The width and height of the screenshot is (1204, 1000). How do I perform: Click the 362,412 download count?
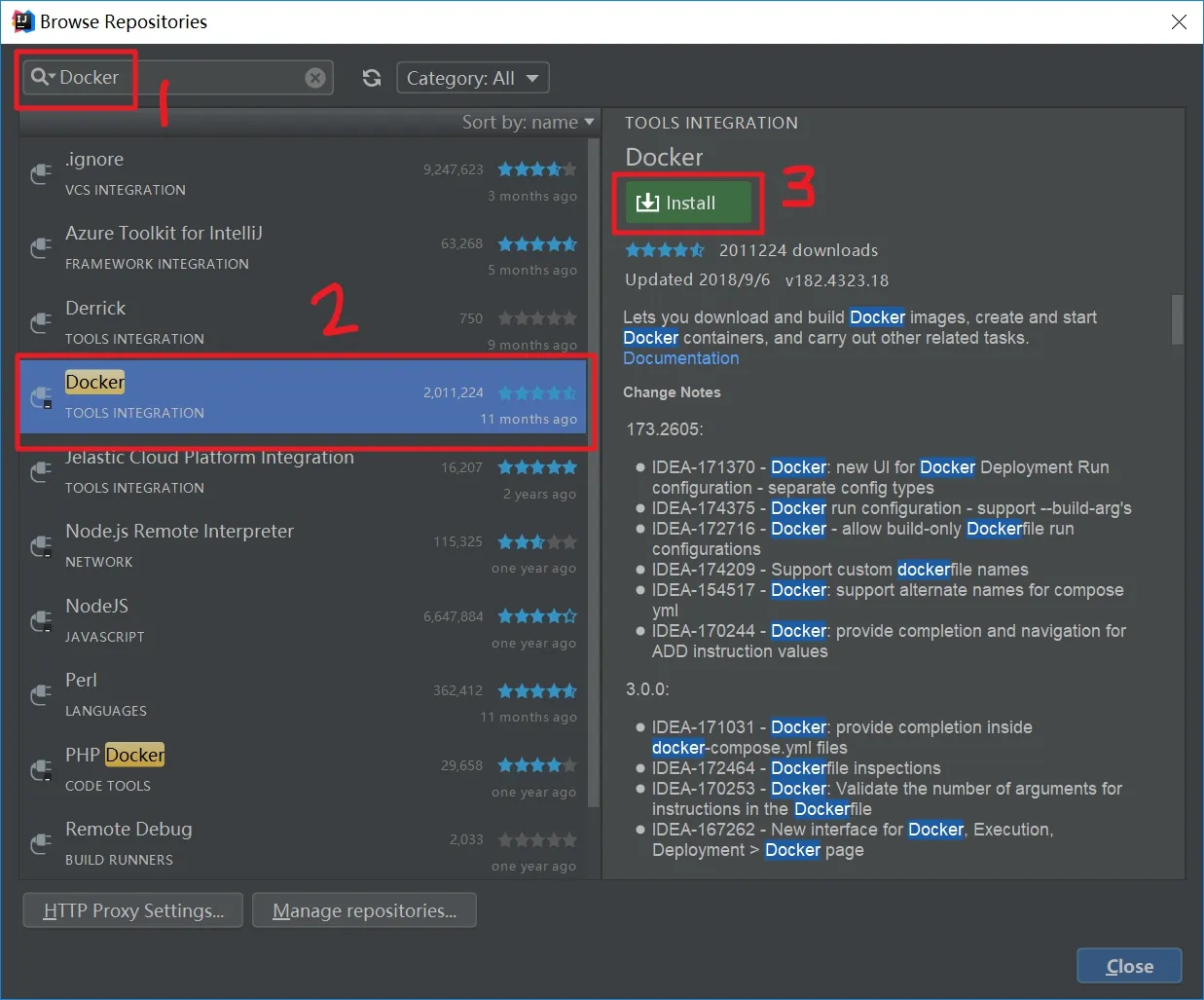458,690
